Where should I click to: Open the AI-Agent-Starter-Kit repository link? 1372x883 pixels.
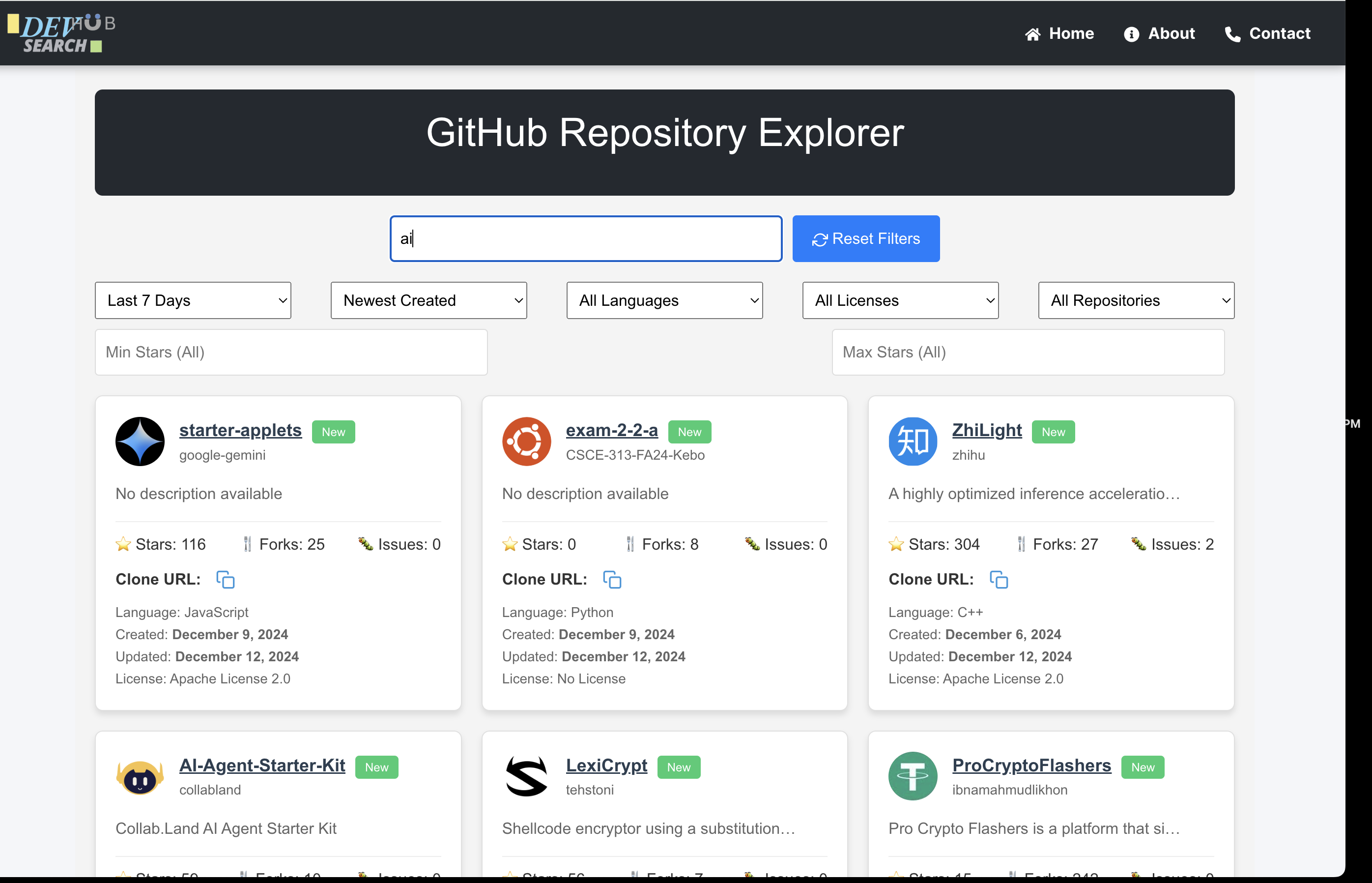click(x=262, y=765)
